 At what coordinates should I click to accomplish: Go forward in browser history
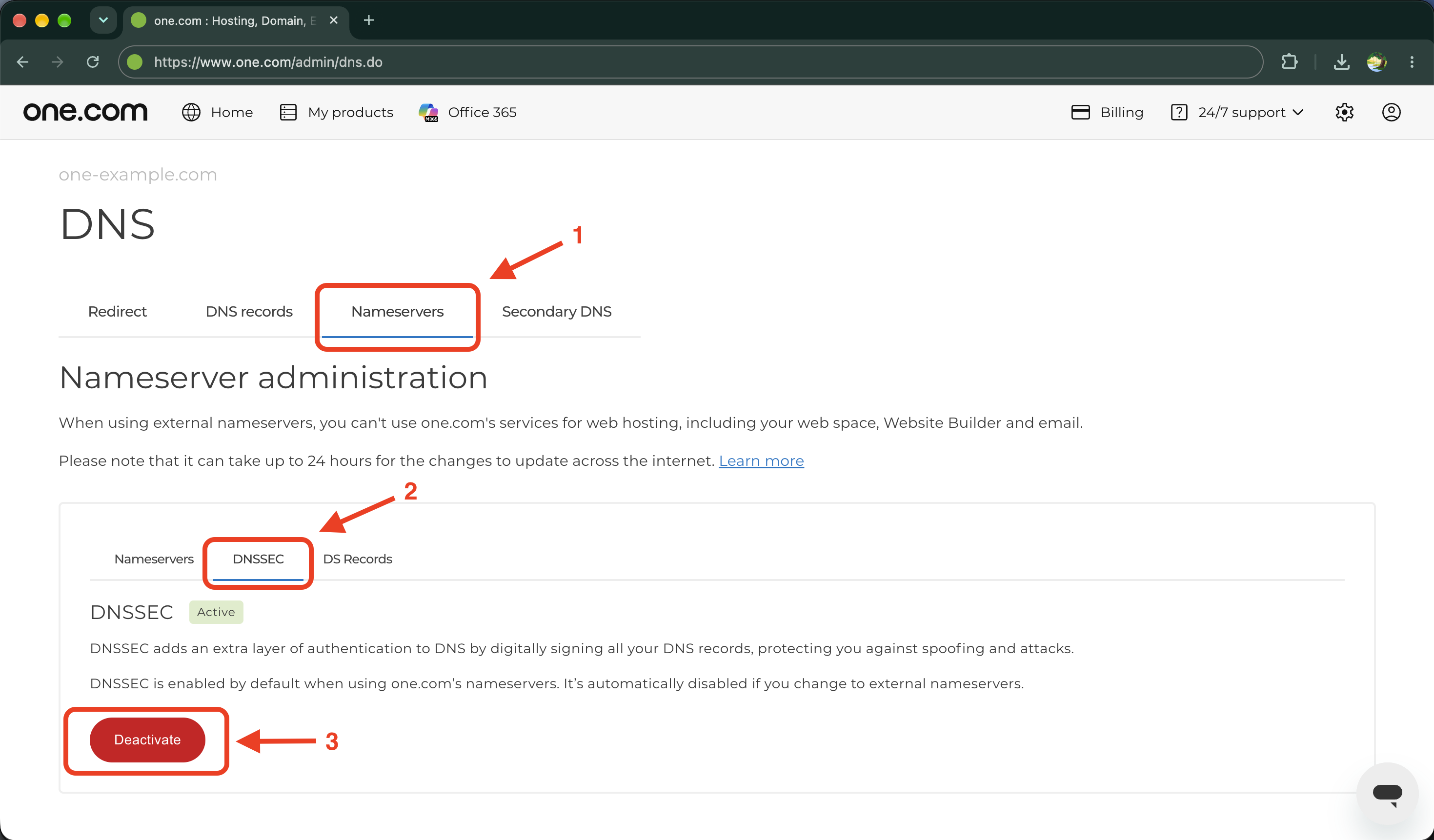57,62
